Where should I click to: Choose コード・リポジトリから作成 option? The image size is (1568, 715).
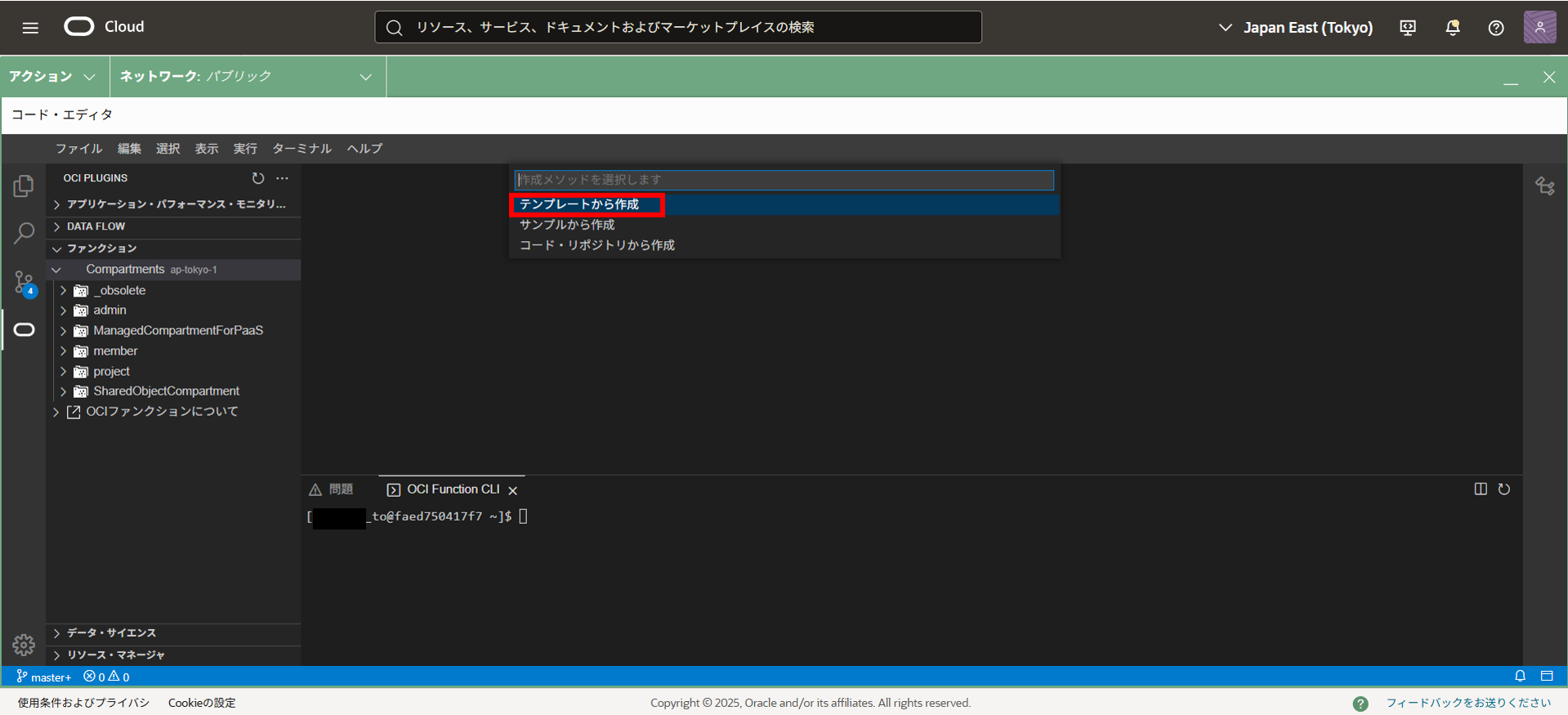tap(784, 245)
